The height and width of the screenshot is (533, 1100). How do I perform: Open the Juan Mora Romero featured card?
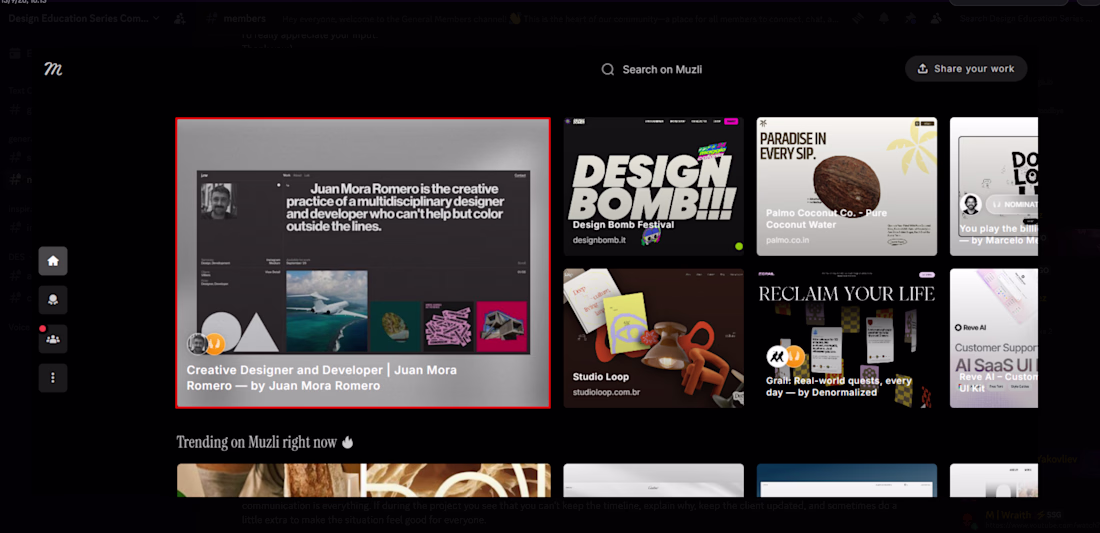[x=363, y=262]
